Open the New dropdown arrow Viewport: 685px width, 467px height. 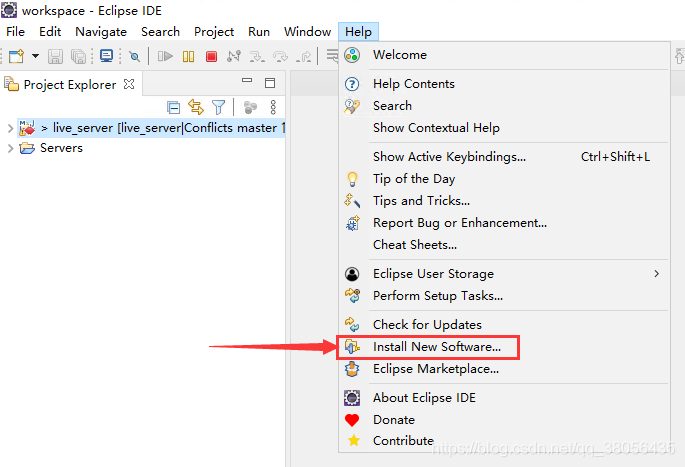tap(35, 56)
